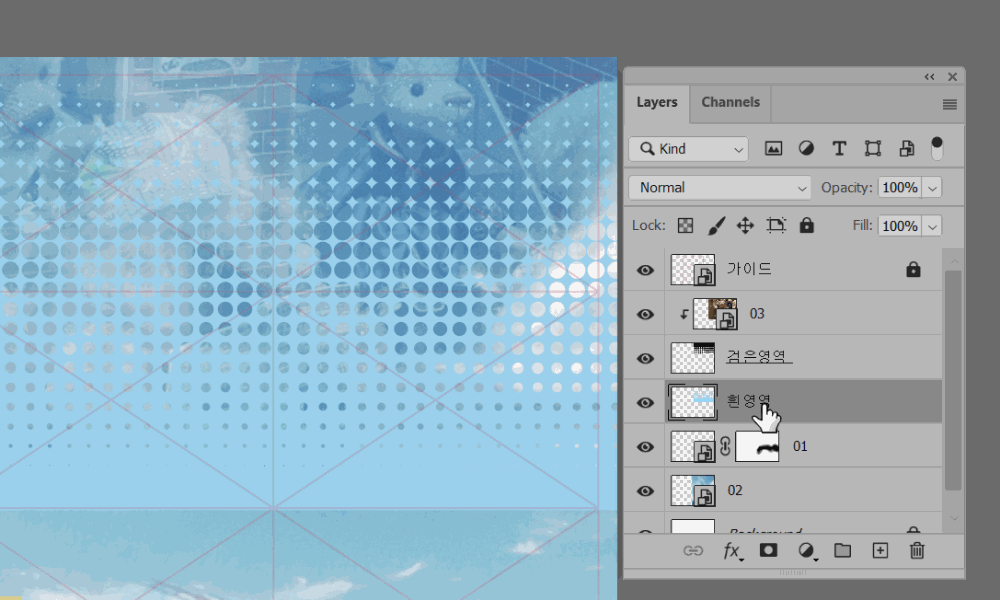Click the layers list scrollbar thumb
1000x600 pixels.
953,381
